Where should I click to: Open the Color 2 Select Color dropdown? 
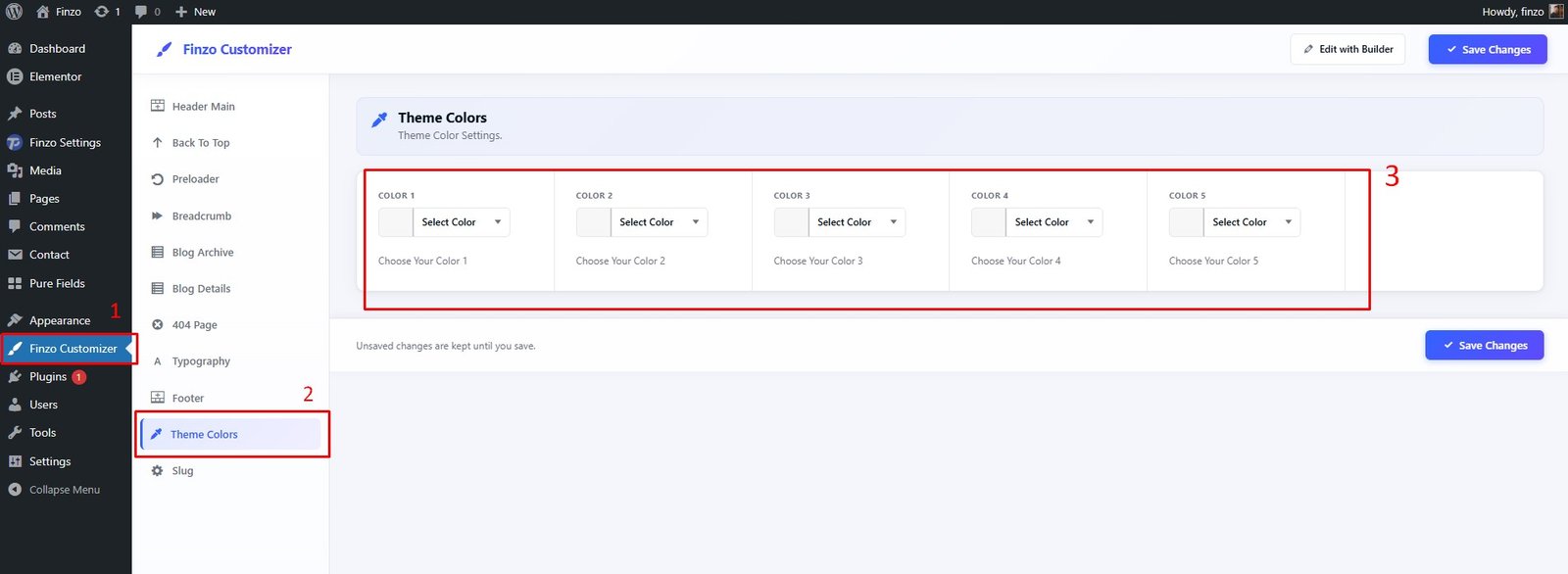pos(660,222)
